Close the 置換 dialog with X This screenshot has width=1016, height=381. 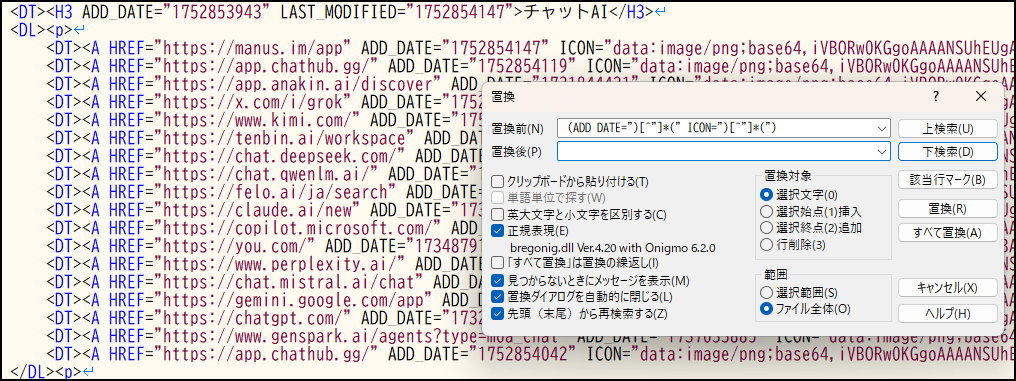pos(980,97)
